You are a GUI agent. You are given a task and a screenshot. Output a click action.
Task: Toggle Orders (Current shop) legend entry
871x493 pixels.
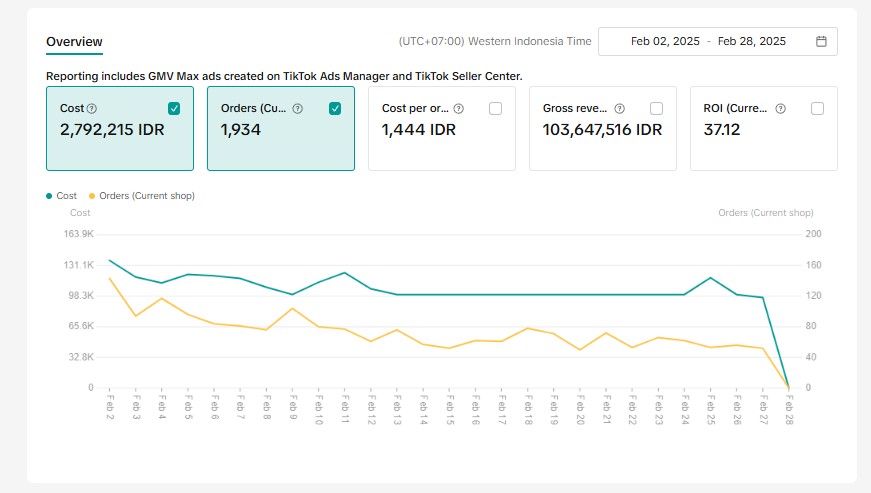point(141,196)
